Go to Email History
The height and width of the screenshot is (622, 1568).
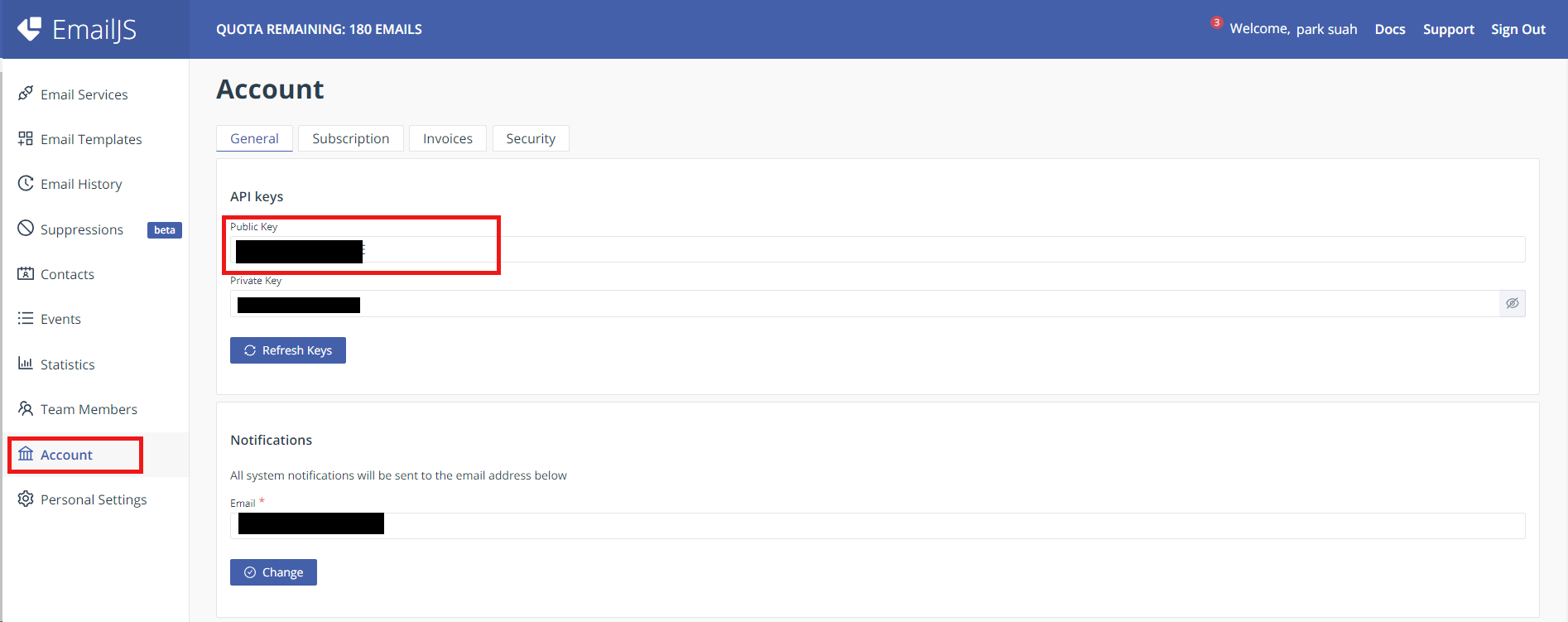pos(81,184)
